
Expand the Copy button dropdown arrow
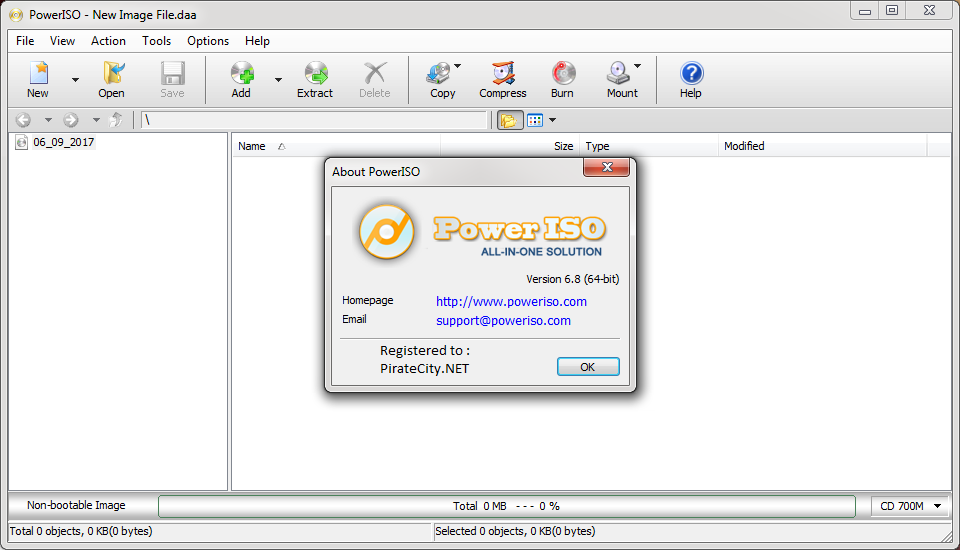pos(457,66)
